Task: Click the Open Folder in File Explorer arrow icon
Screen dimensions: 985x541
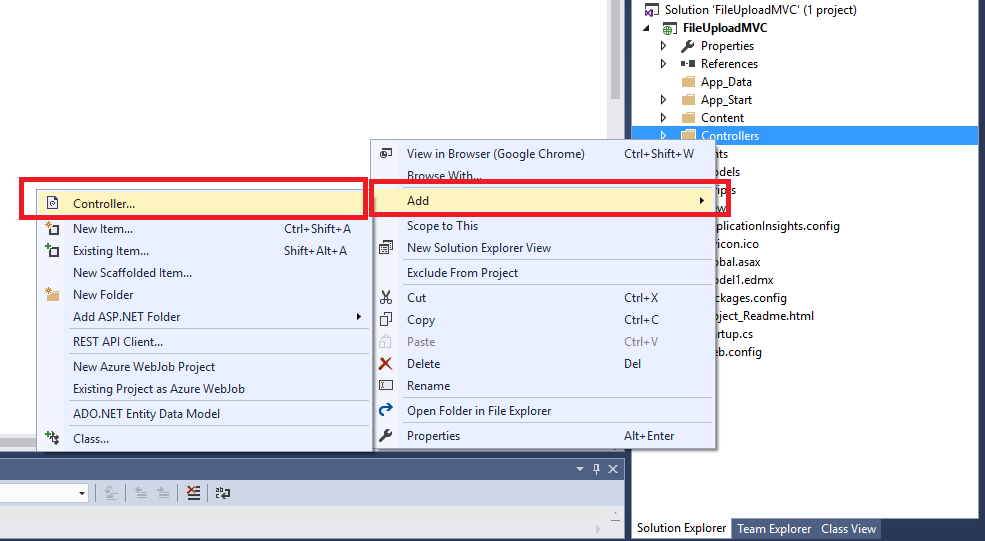Action: 386,410
